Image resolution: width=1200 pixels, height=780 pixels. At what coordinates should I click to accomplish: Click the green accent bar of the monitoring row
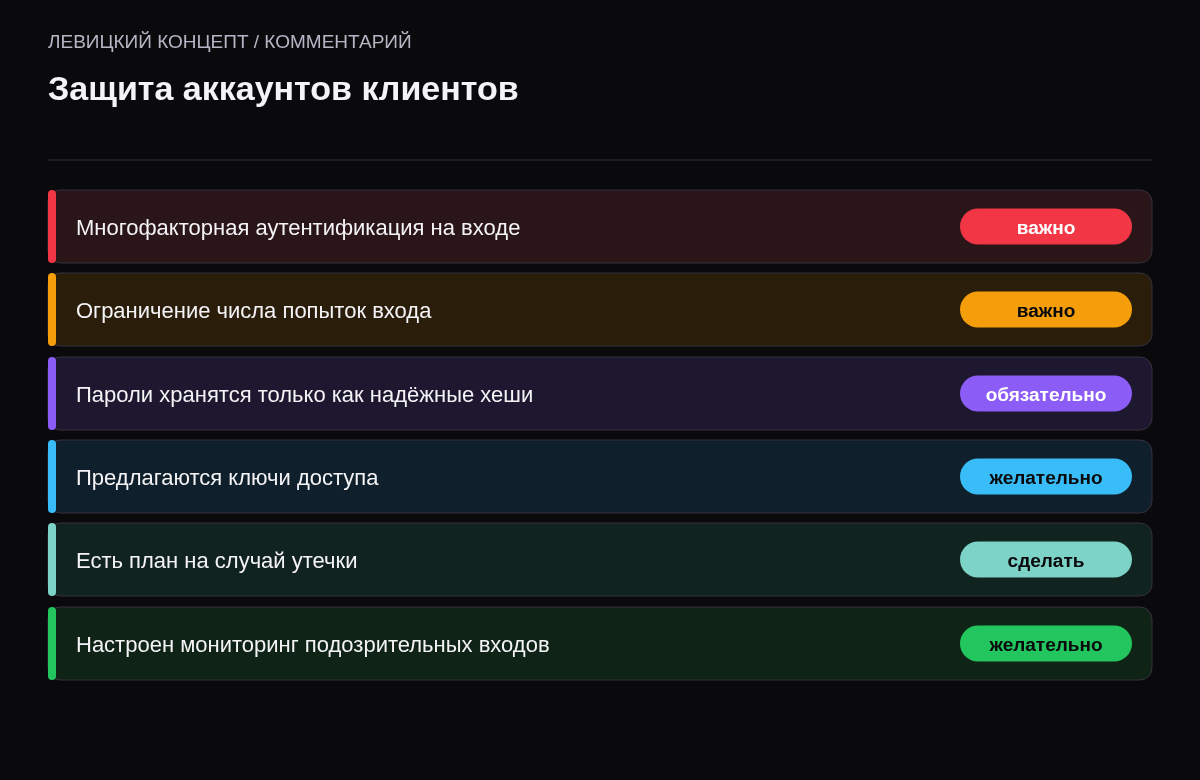(x=52, y=644)
